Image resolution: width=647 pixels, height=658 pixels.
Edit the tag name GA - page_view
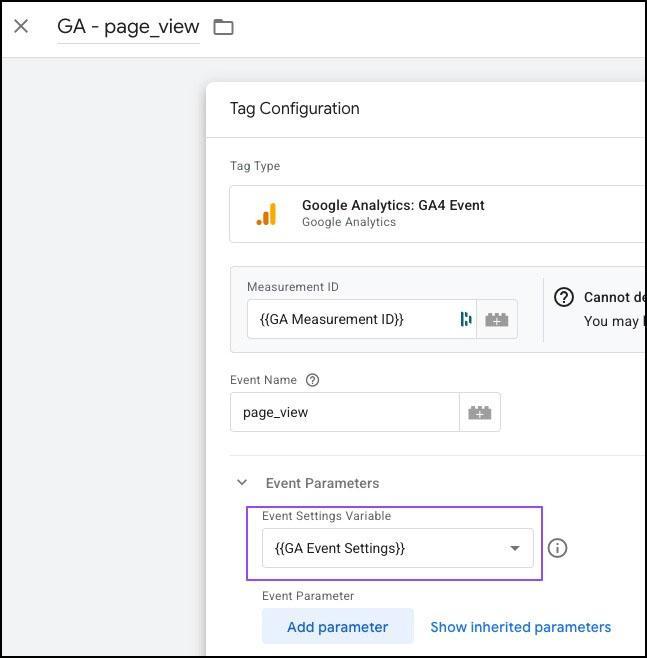click(128, 27)
